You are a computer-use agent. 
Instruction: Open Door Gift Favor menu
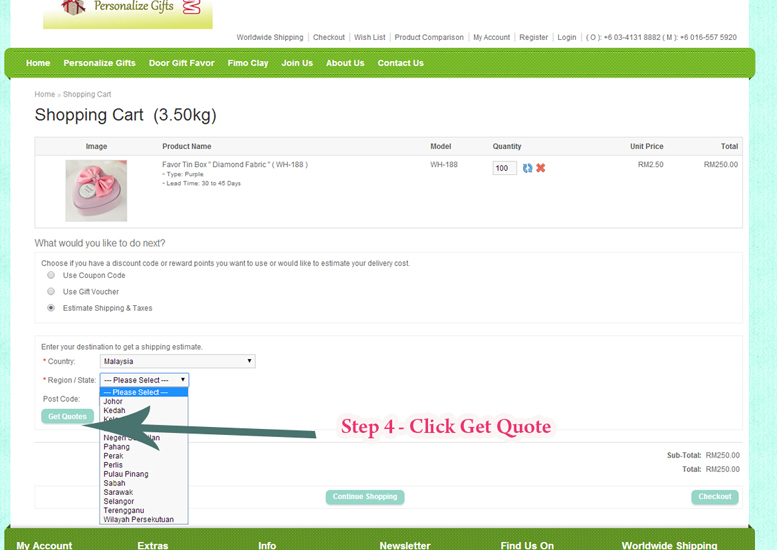pos(181,63)
